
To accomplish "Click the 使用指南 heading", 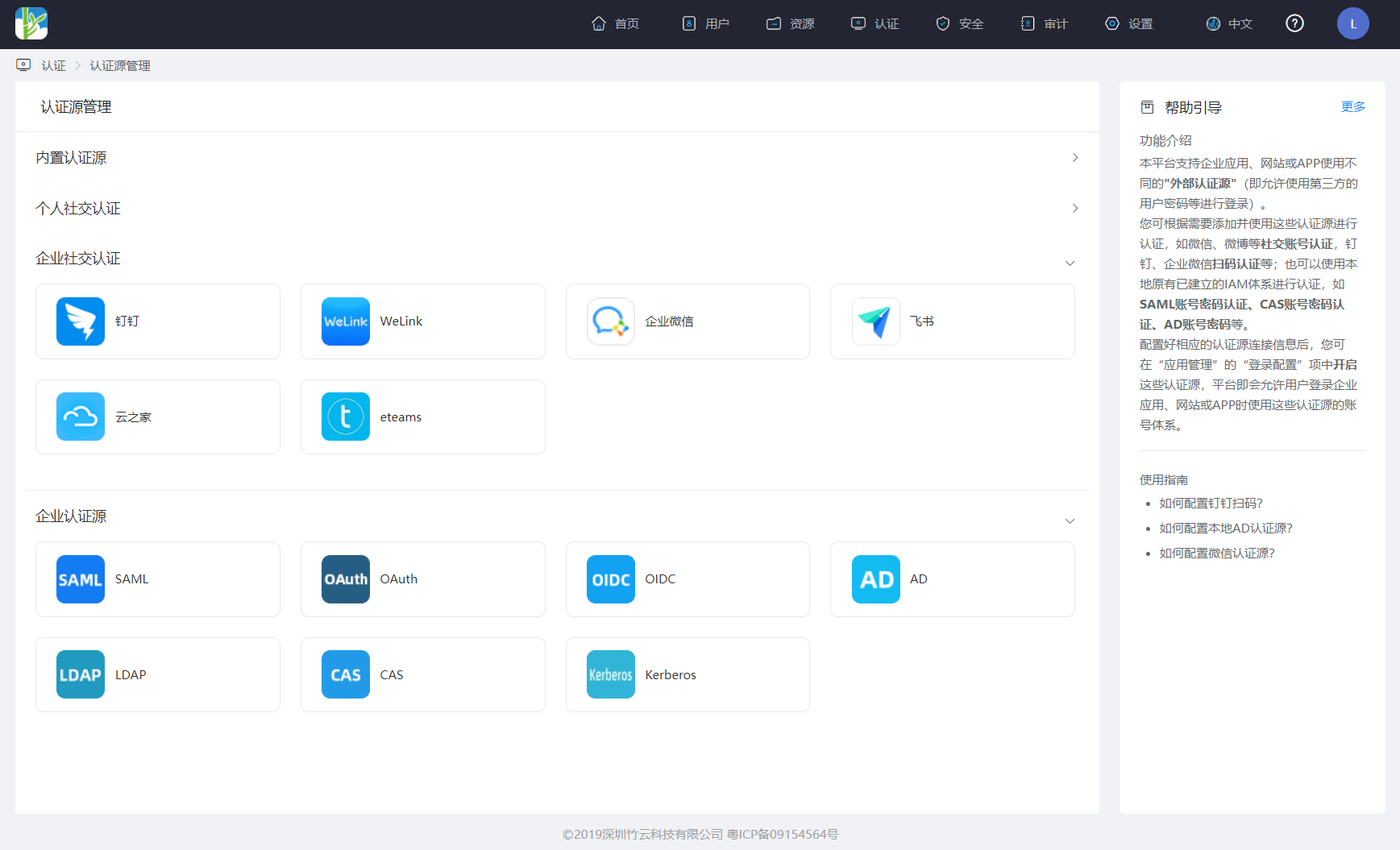I will [x=1164, y=480].
